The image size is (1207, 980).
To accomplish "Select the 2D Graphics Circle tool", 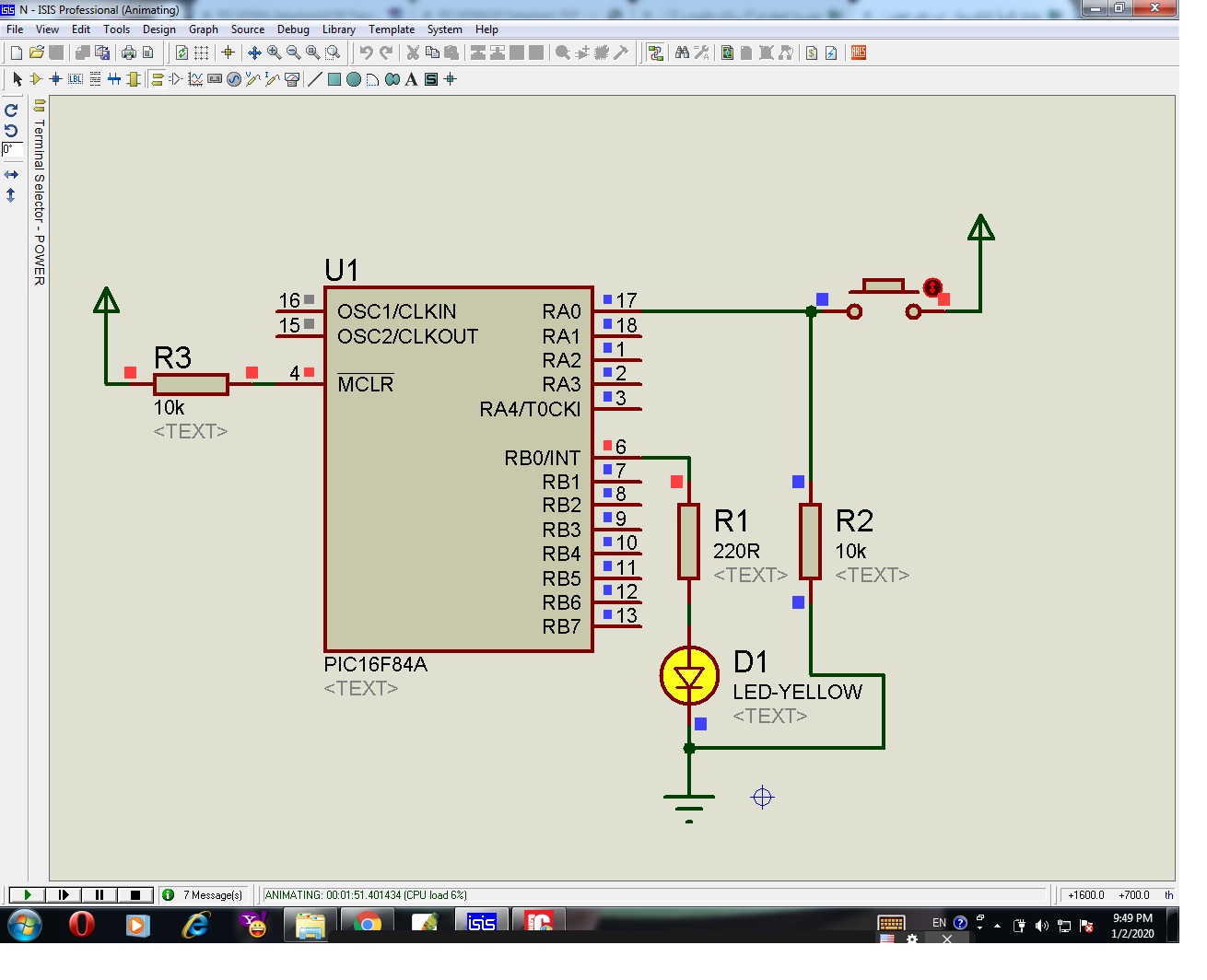I will pyautogui.click(x=354, y=79).
